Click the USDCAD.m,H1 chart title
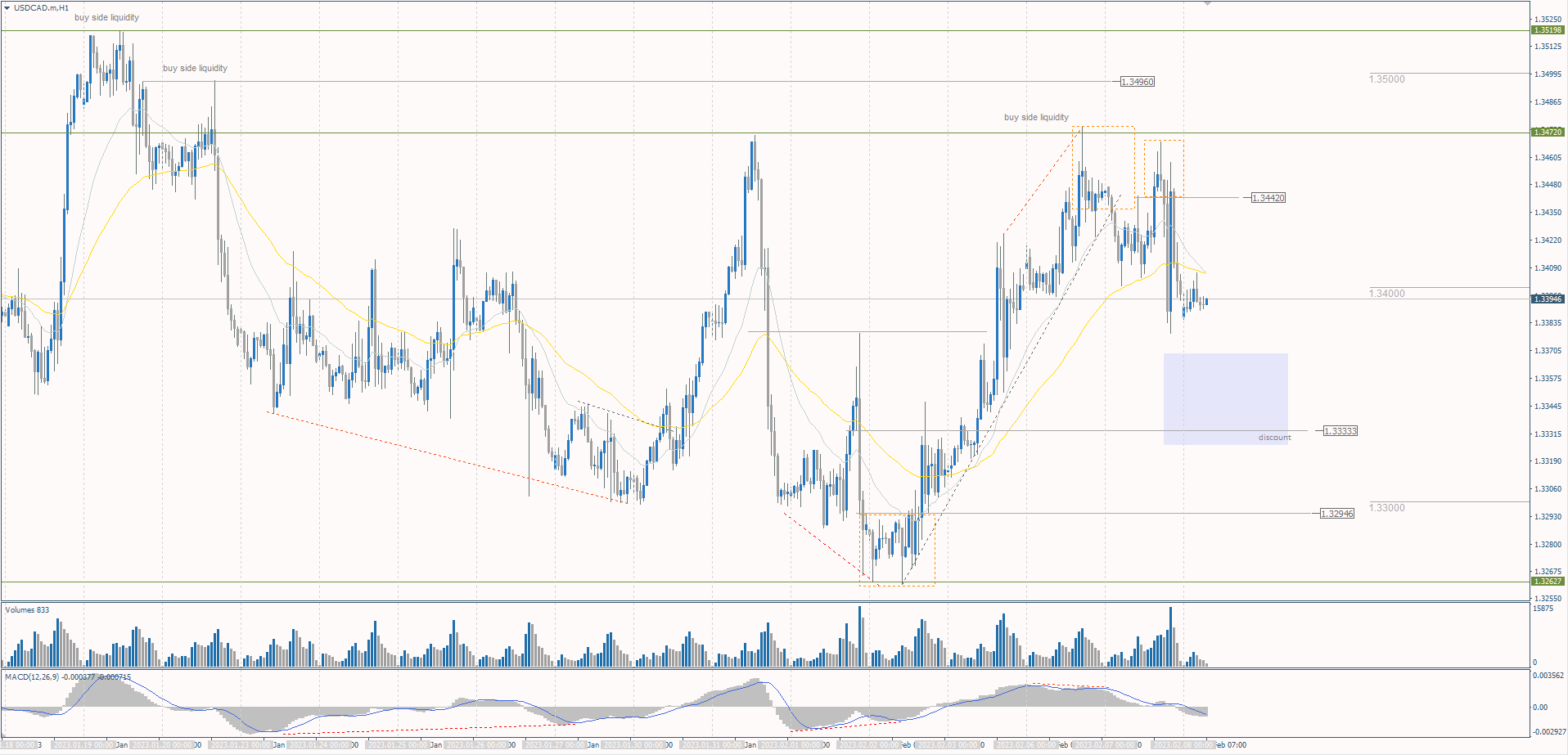The width and height of the screenshot is (1568, 755). coord(41,7)
